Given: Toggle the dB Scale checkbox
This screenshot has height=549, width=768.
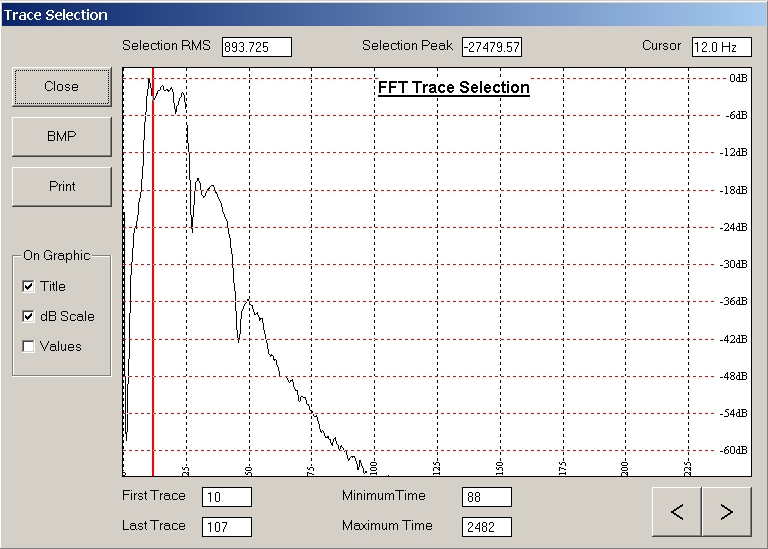Looking at the screenshot, I should 28,316.
